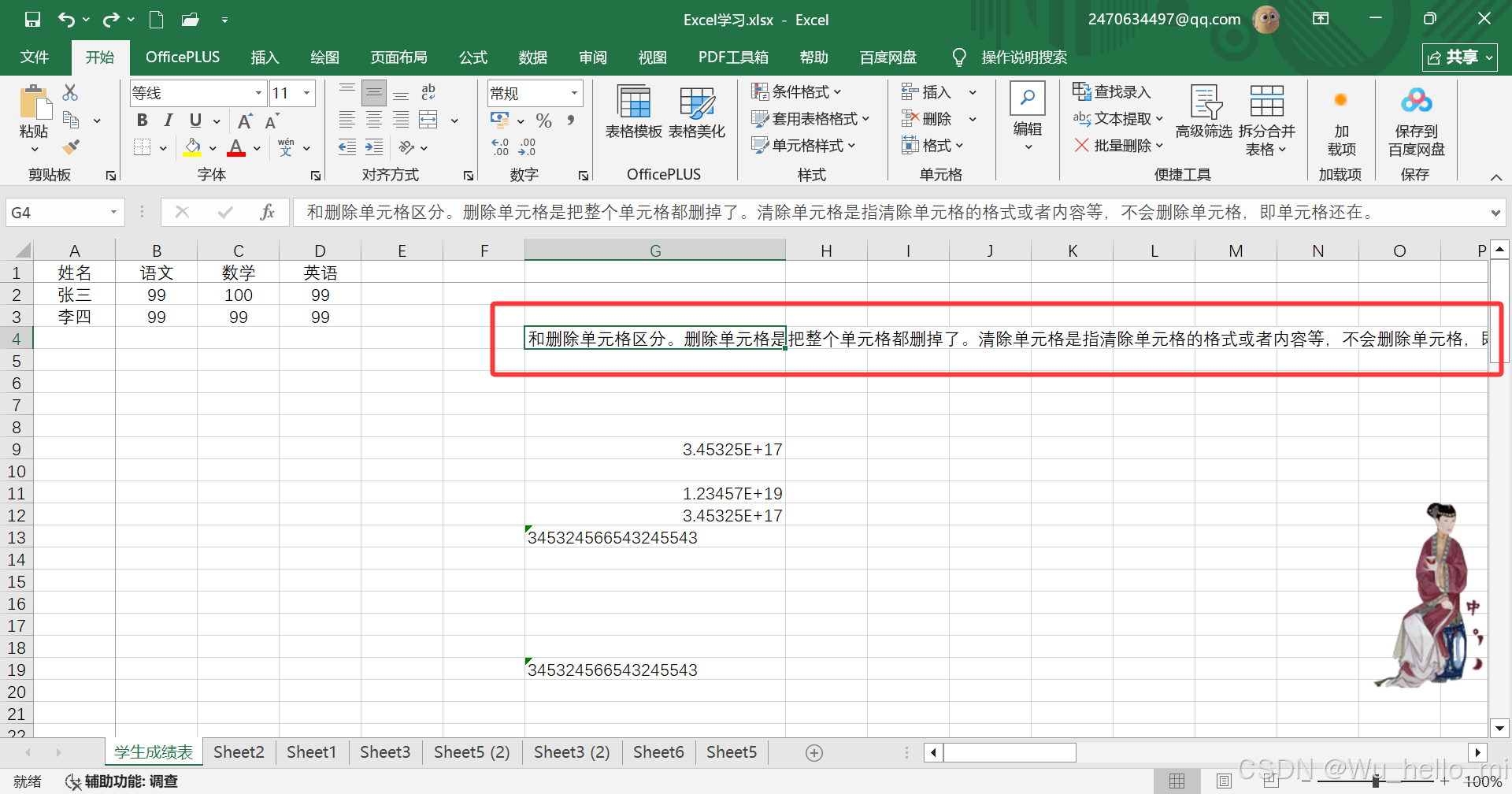The width and height of the screenshot is (1512, 794).
Task: Toggle bold formatting
Action: coord(142,121)
